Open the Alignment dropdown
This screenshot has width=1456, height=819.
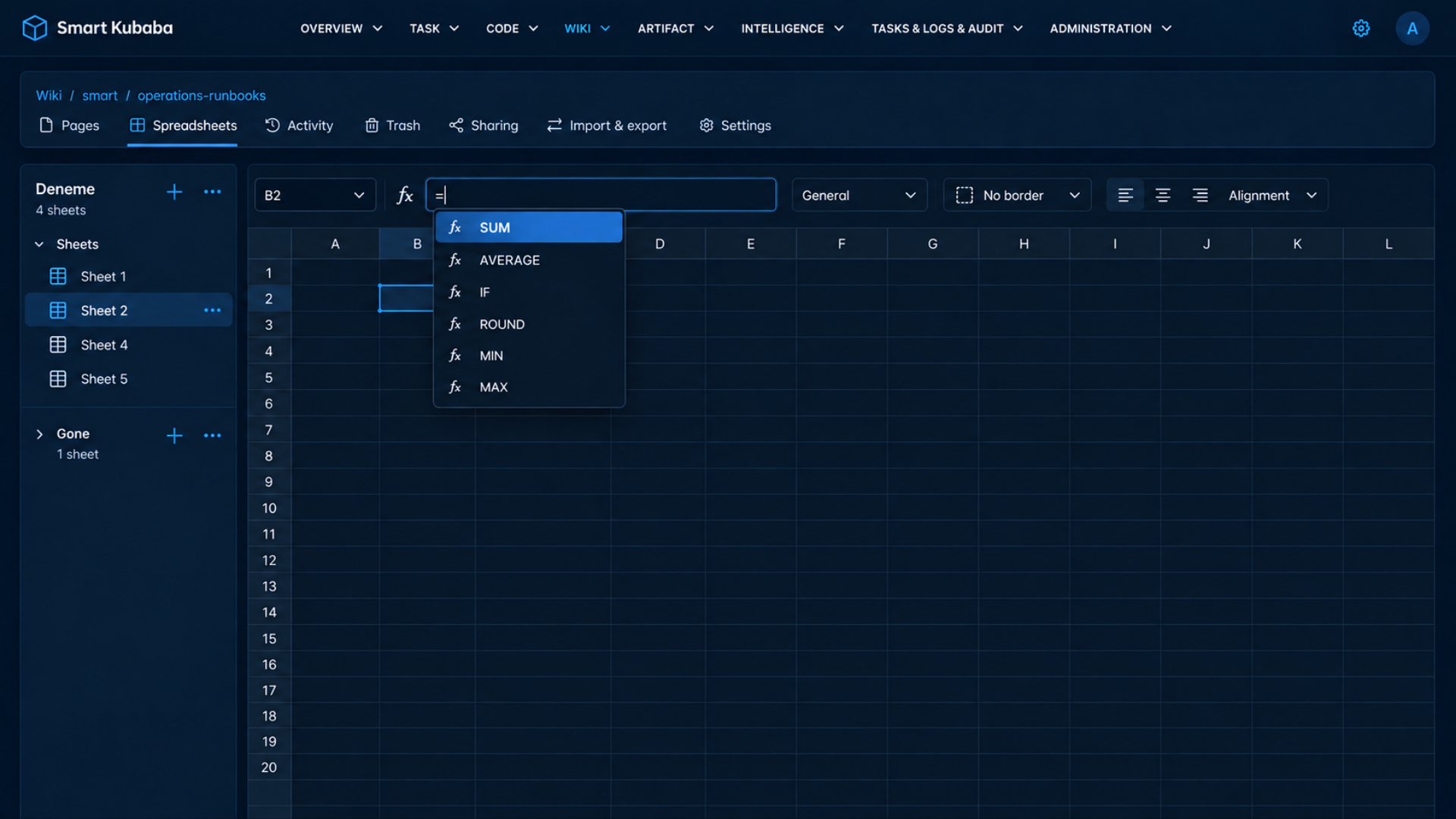click(1273, 196)
